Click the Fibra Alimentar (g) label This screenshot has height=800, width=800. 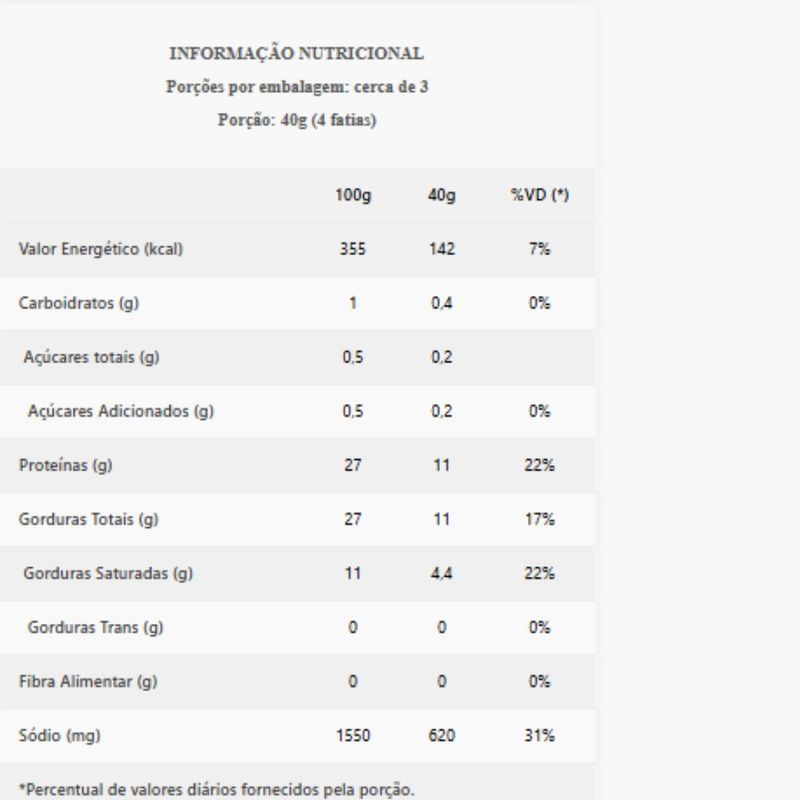point(89,682)
